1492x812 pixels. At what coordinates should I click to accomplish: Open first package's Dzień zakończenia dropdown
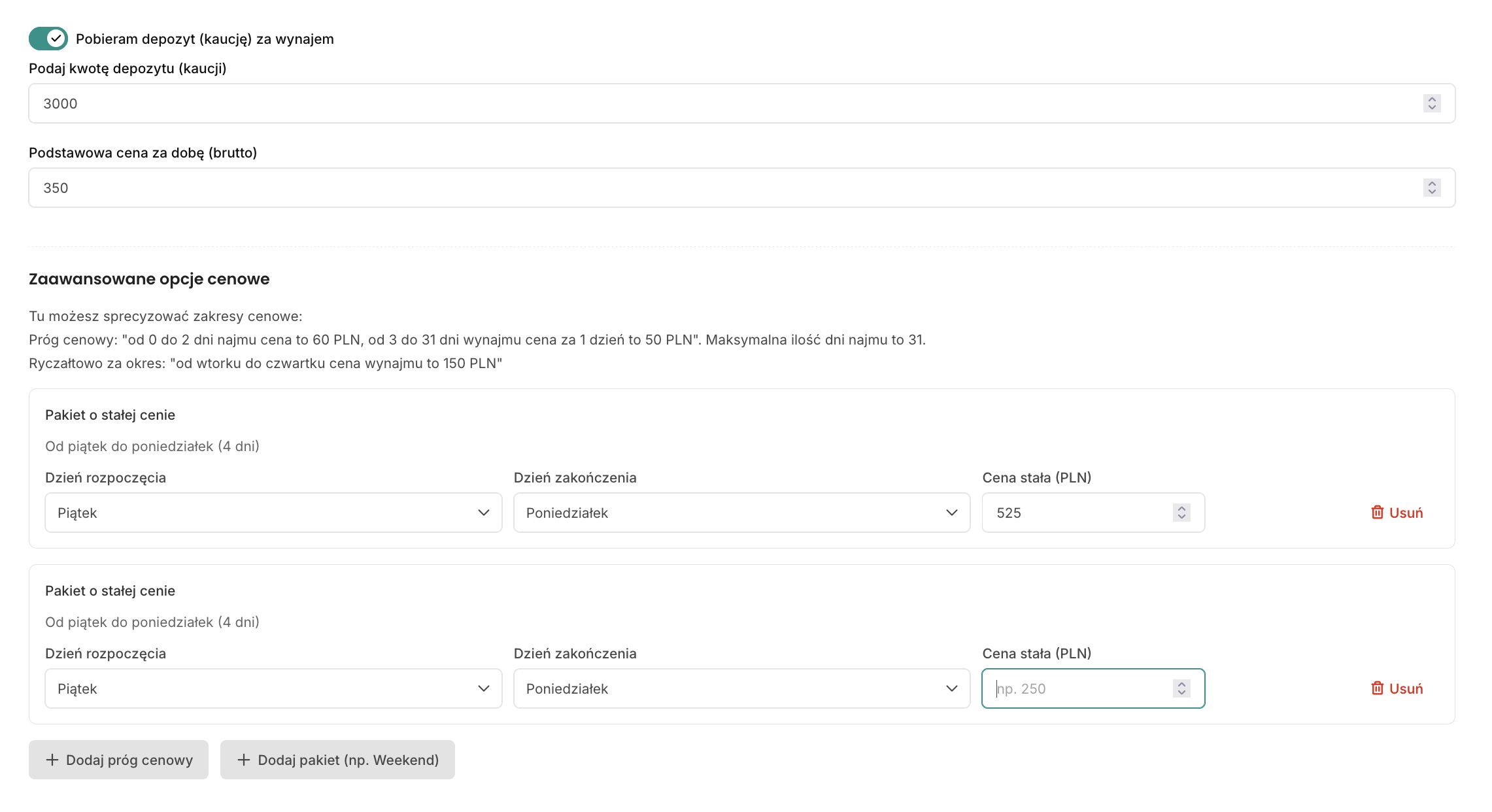click(x=741, y=513)
